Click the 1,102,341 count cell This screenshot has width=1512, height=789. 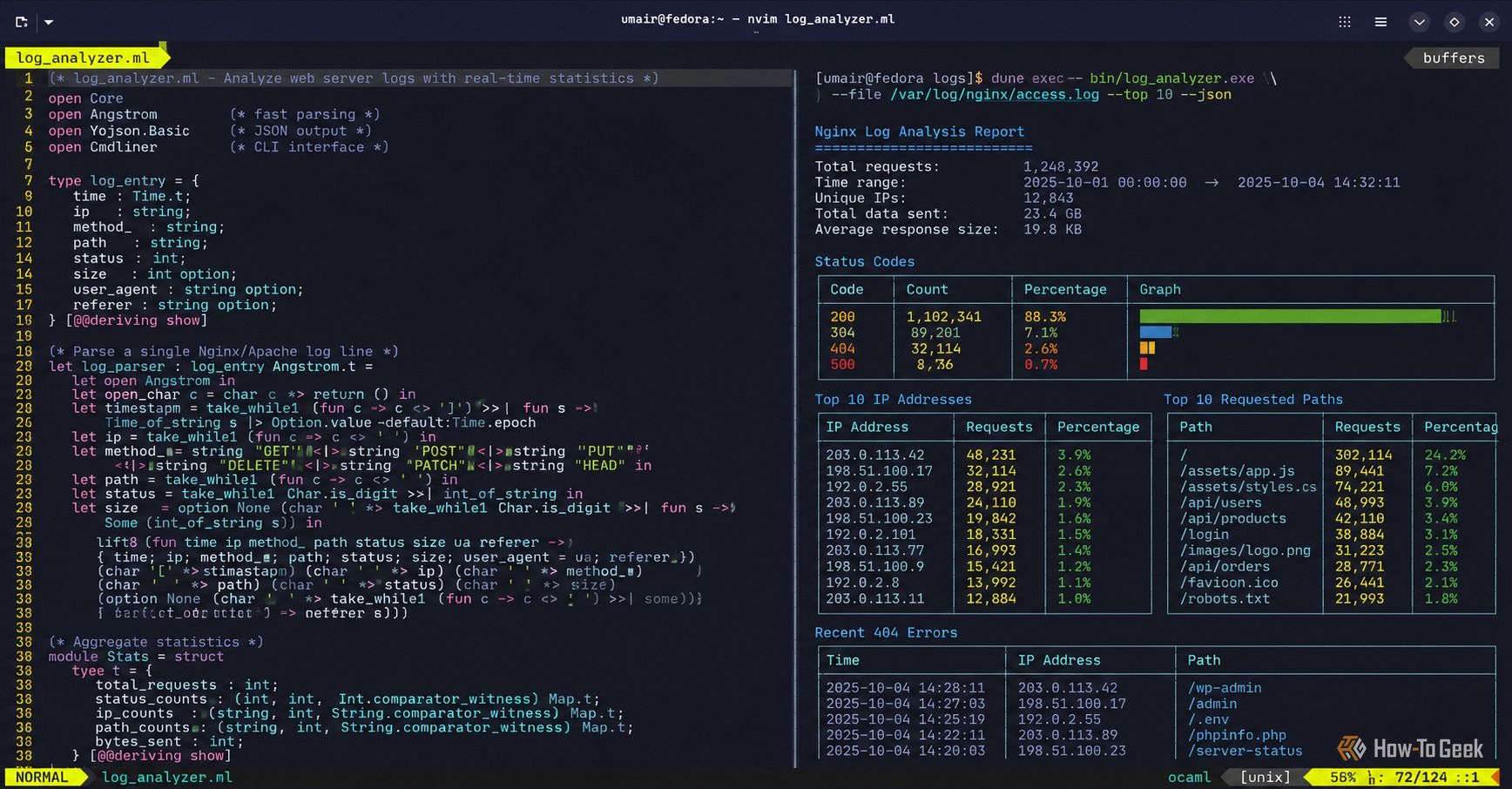click(943, 316)
